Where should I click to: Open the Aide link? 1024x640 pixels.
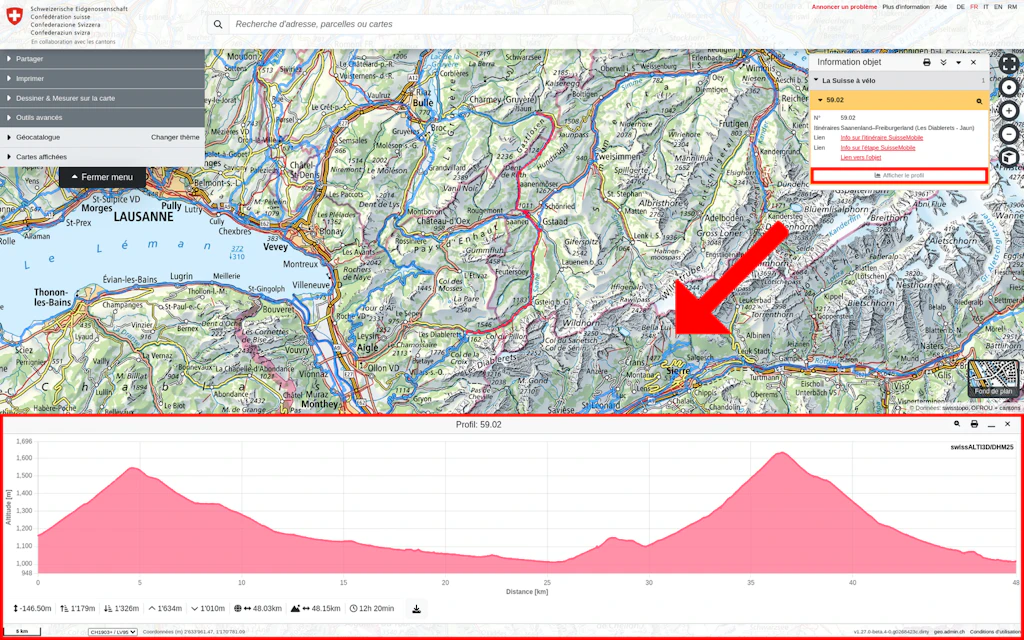(x=941, y=7)
